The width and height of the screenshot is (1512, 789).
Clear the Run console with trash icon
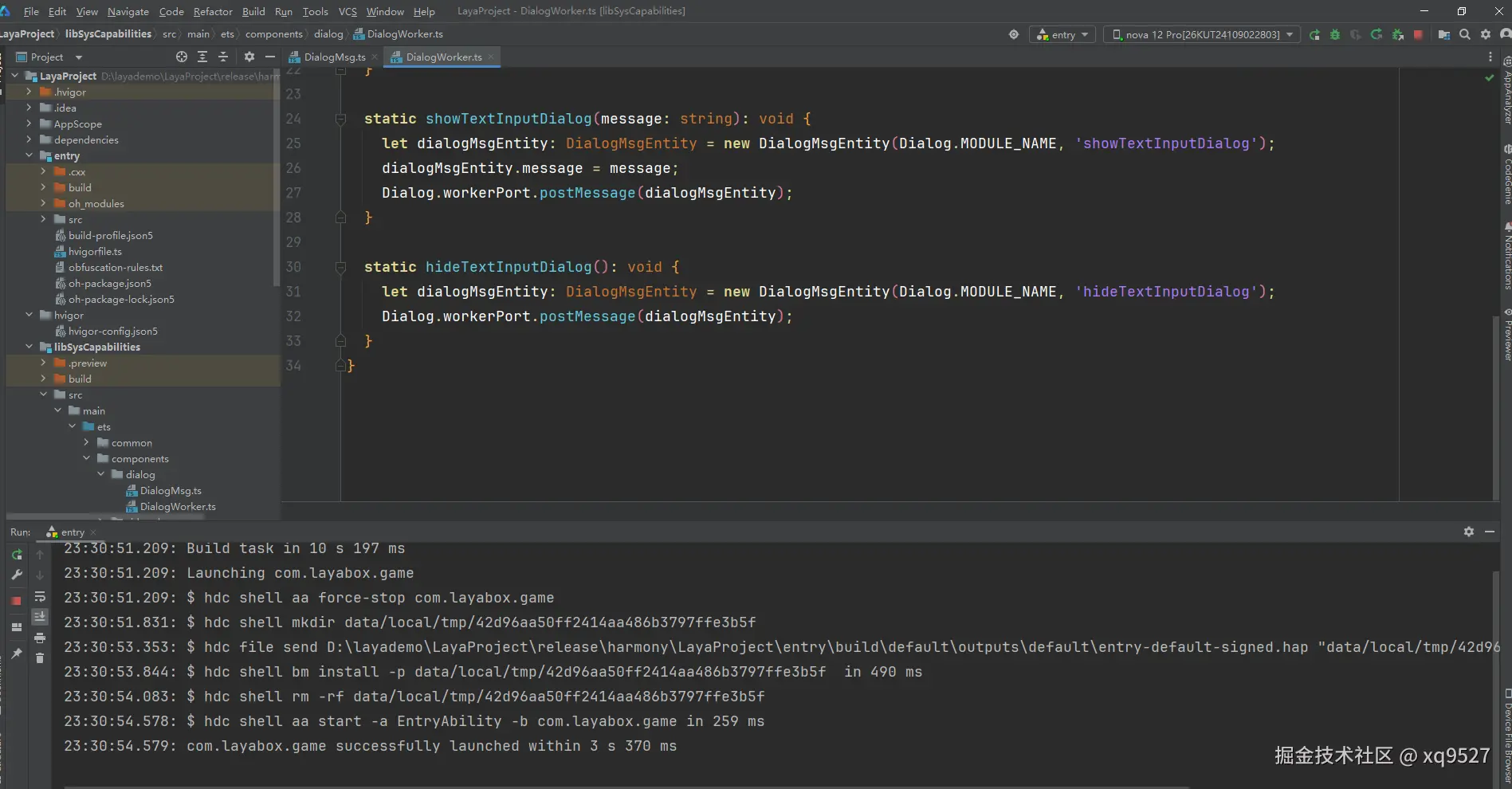click(x=40, y=658)
